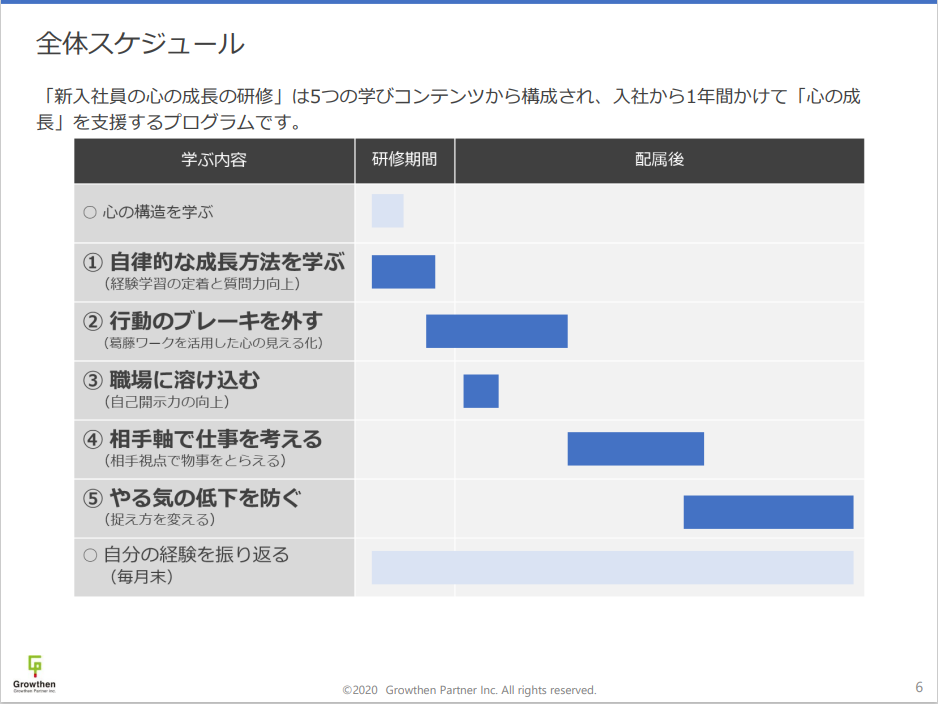The height and width of the screenshot is (704, 938).
Task: Click the 学ぶ内容 column header
Action: click(x=214, y=160)
